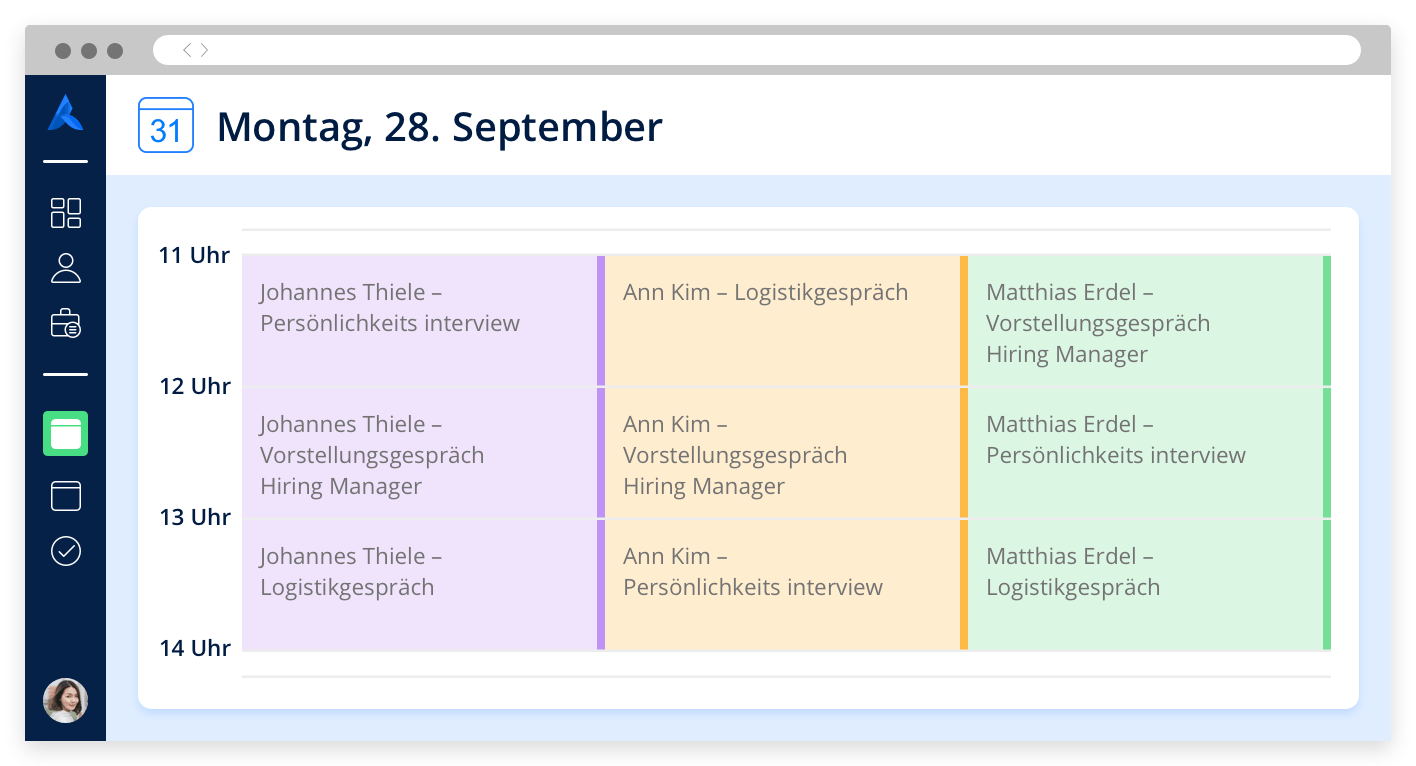Viewport: 1416px width, 766px height.
Task: Click the browser forward arrow
Action: (204, 50)
